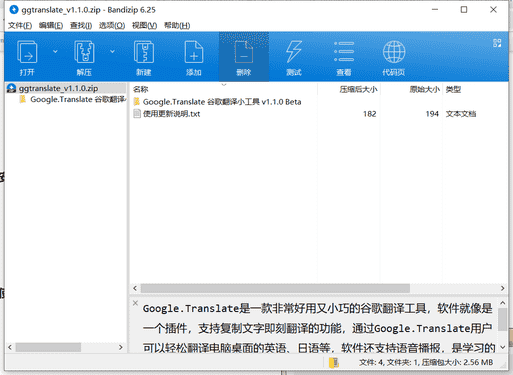The height and width of the screenshot is (375, 513).
Task: Open the Find (查找) menu
Action: (81, 26)
